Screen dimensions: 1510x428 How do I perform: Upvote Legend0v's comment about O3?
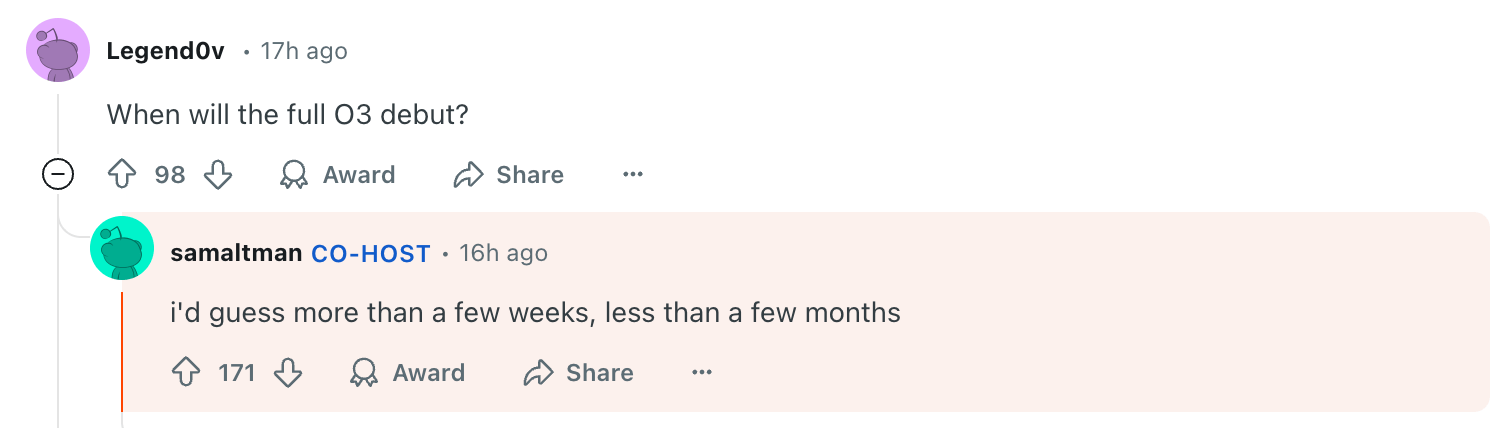[122, 175]
